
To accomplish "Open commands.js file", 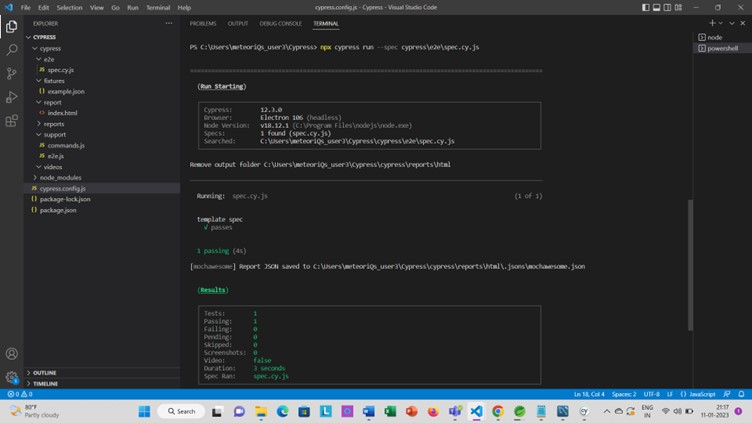I will pos(66,145).
